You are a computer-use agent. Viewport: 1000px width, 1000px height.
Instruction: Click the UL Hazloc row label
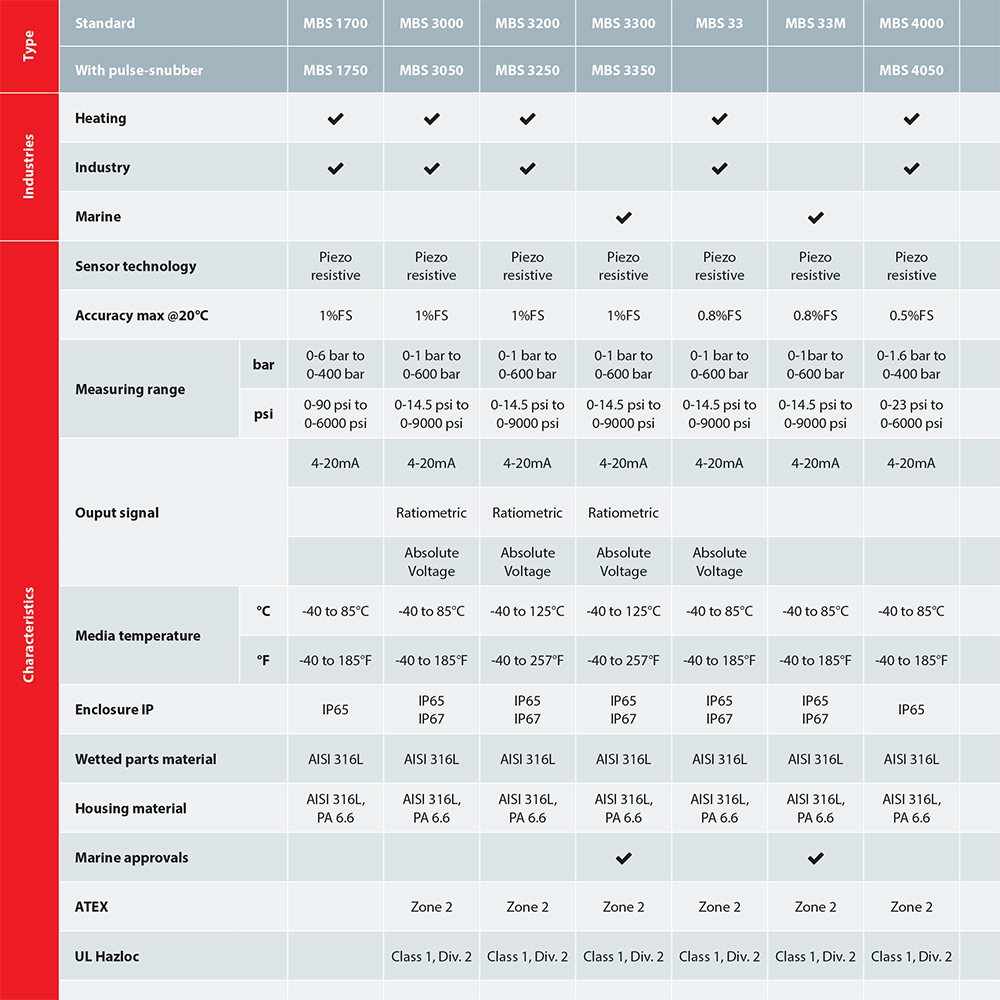tap(107, 956)
